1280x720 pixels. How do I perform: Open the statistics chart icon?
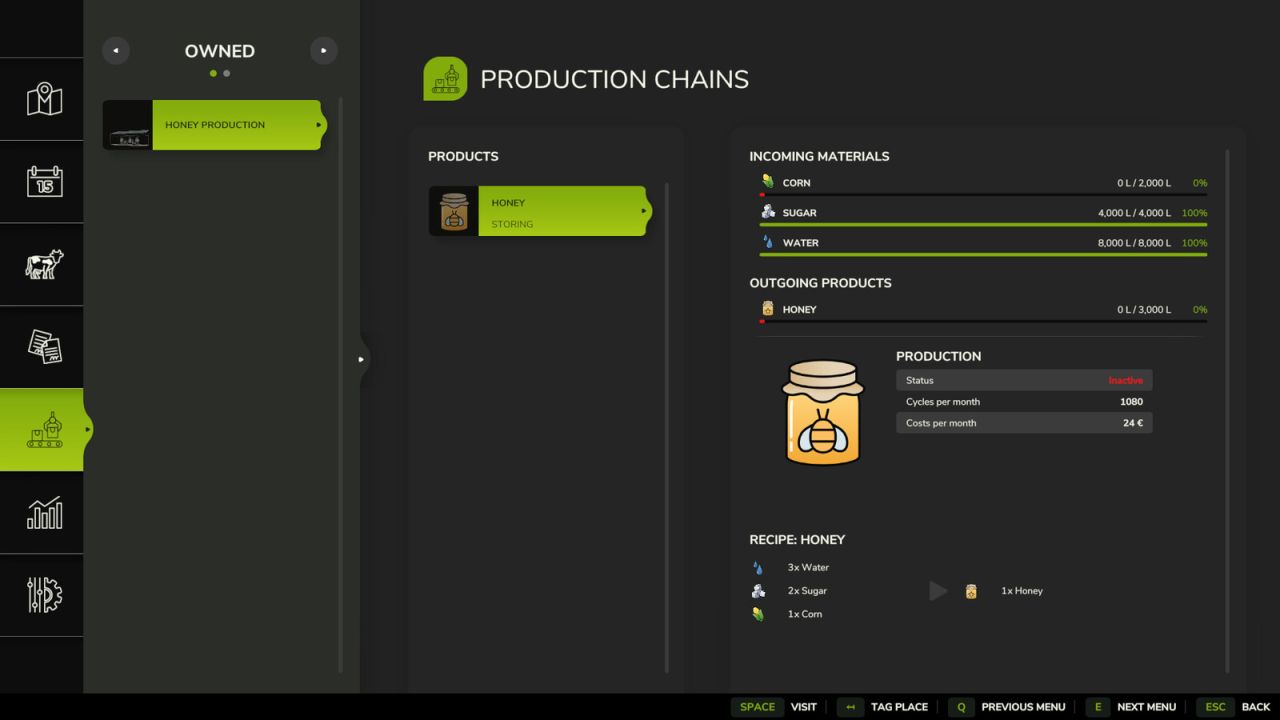pos(44,512)
